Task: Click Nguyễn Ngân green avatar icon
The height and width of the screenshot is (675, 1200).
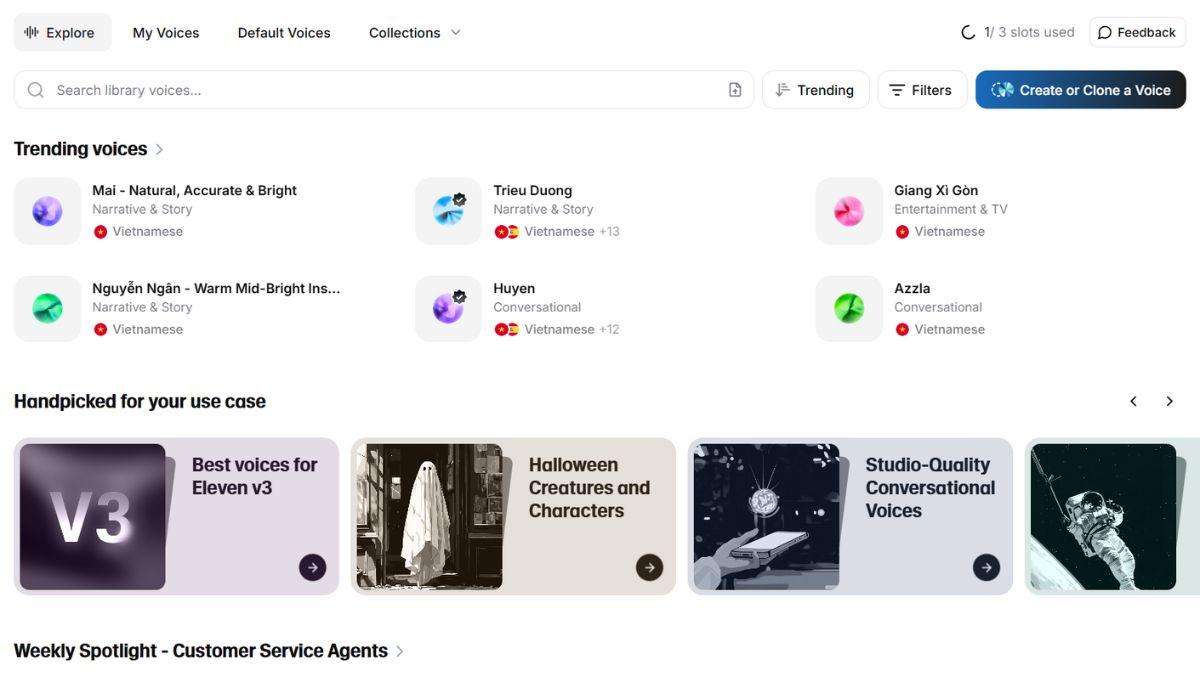Action: pos(47,309)
